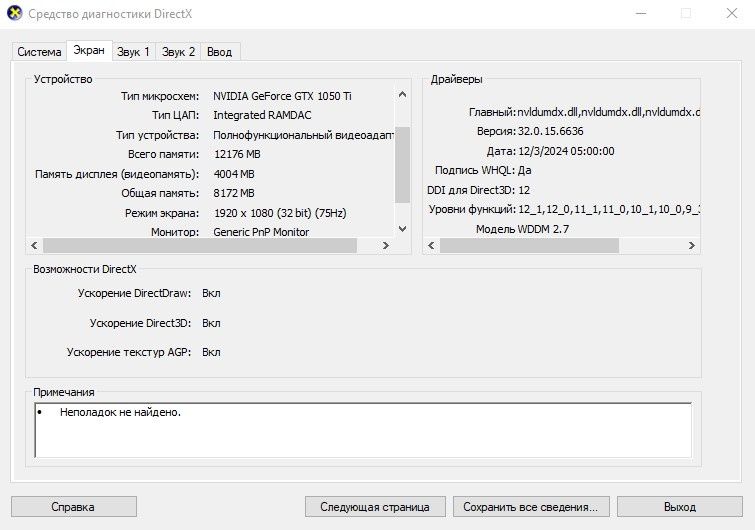
Task: Click the DDI для Direct3D label
Action: pyautogui.click(x=471, y=190)
